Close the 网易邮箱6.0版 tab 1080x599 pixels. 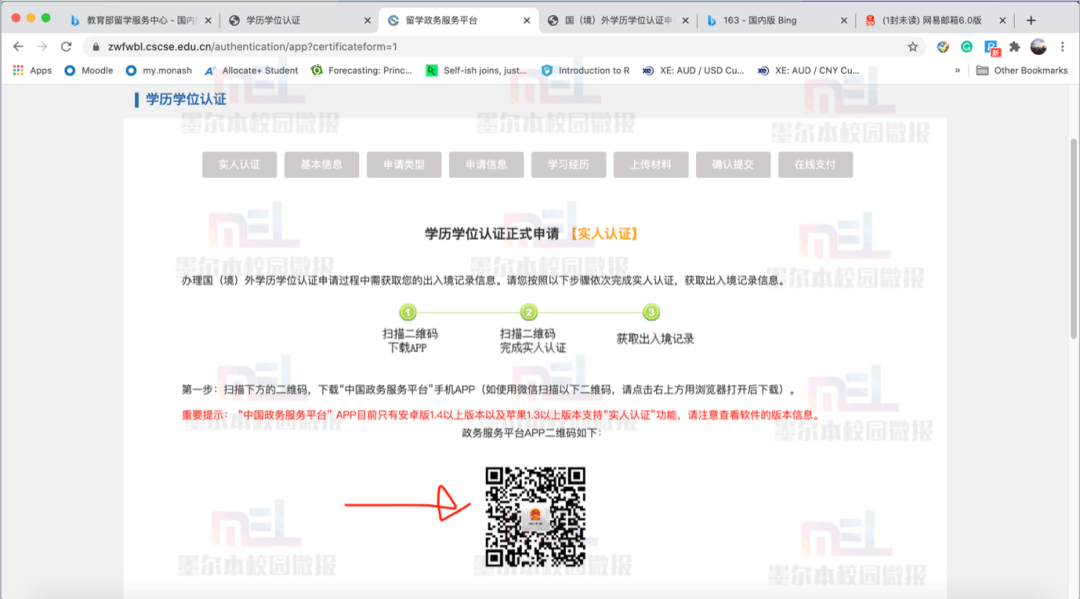pyautogui.click(x=1002, y=21)
